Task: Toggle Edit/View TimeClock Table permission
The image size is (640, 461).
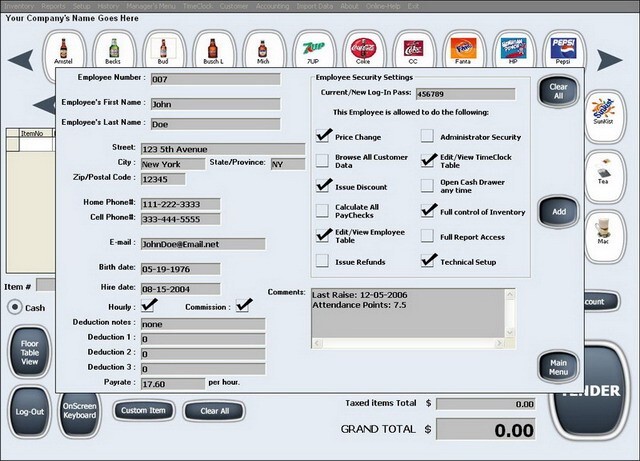Action: (x=427, y=160)
